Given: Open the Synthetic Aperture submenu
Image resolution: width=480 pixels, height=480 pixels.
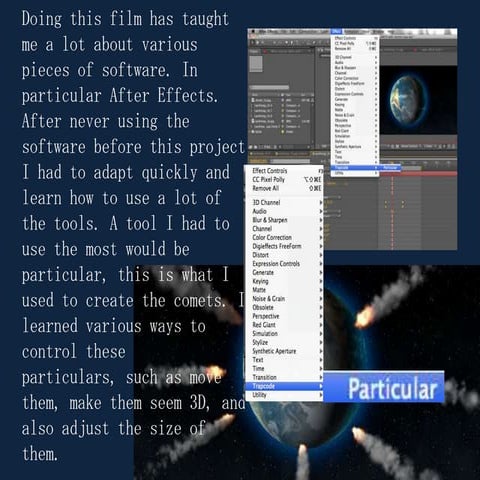Looking at the screenshot, I should pos(284,351).
